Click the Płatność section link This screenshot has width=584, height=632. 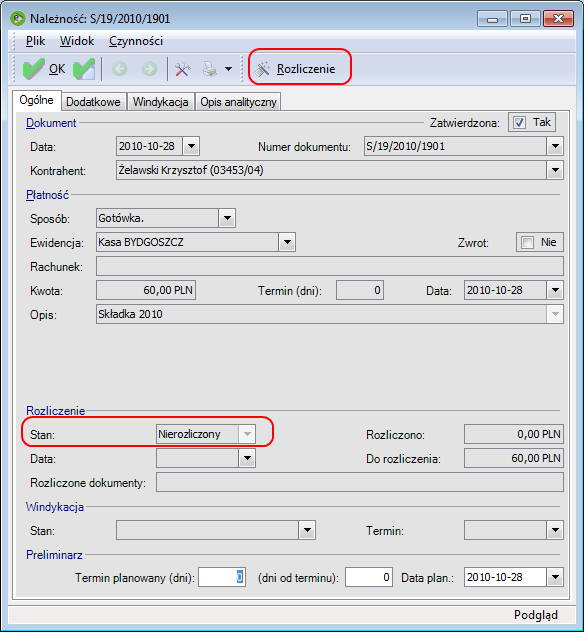[x=48, y=195]
